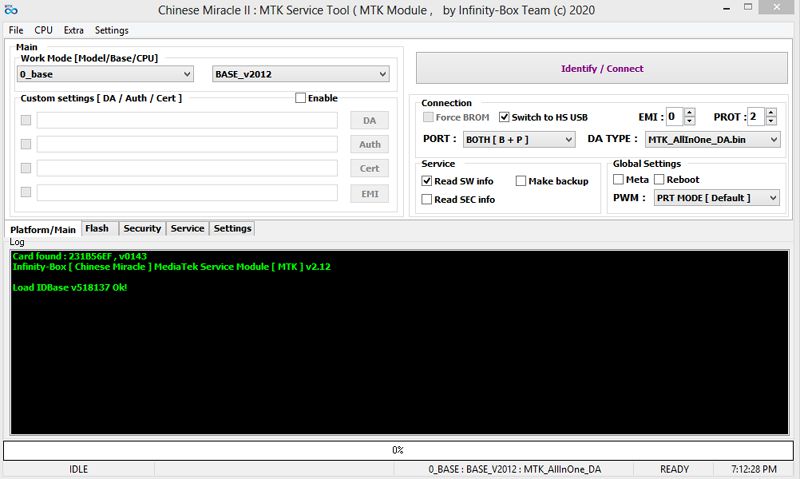This screenshot has width=800, height=479.
Task: Switch to the Flash tab
Action: [x=97, y=228]
